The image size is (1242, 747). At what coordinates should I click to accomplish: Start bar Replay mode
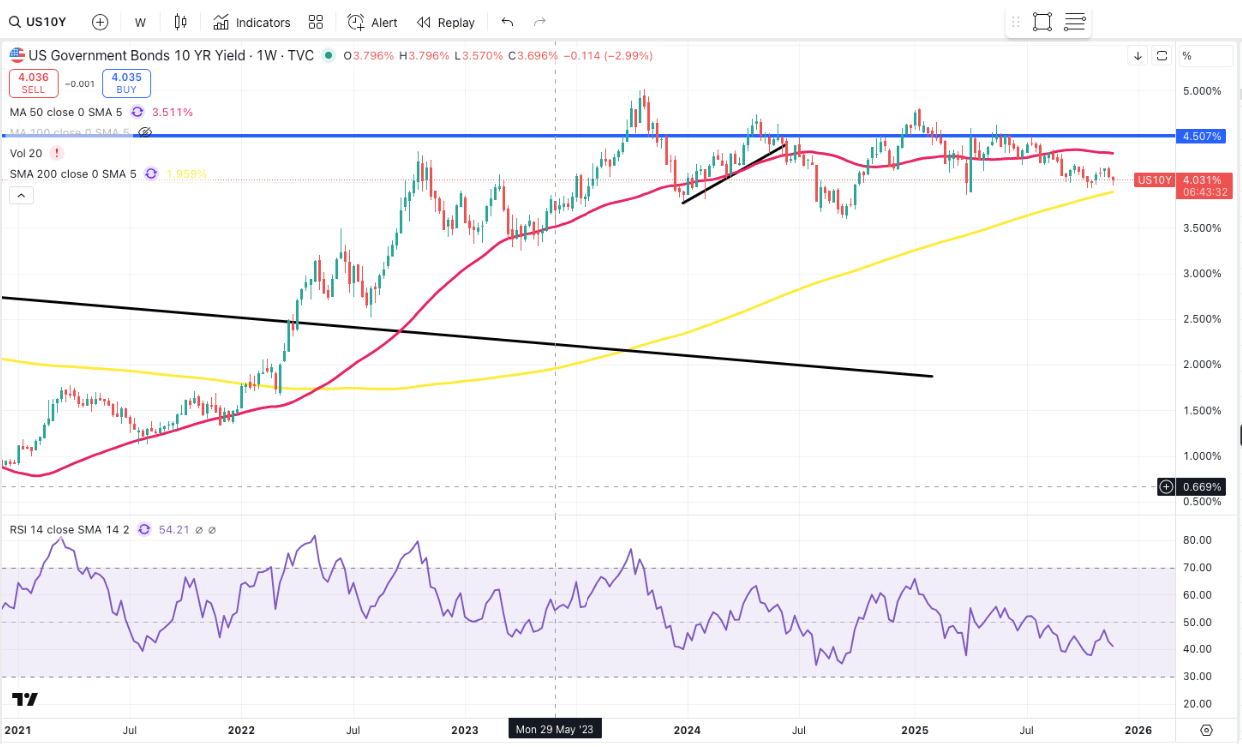(446, 22)
